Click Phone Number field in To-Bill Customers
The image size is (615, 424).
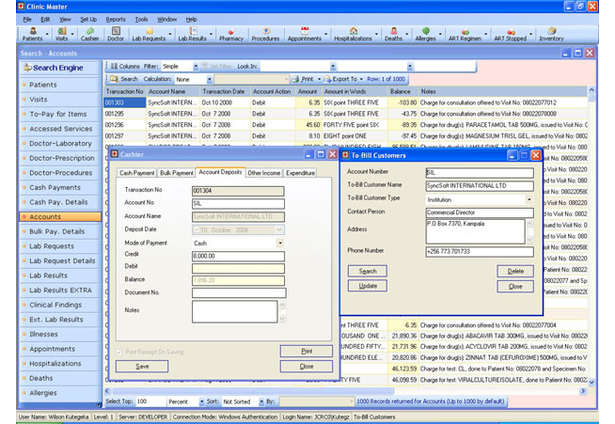point(480,251)
